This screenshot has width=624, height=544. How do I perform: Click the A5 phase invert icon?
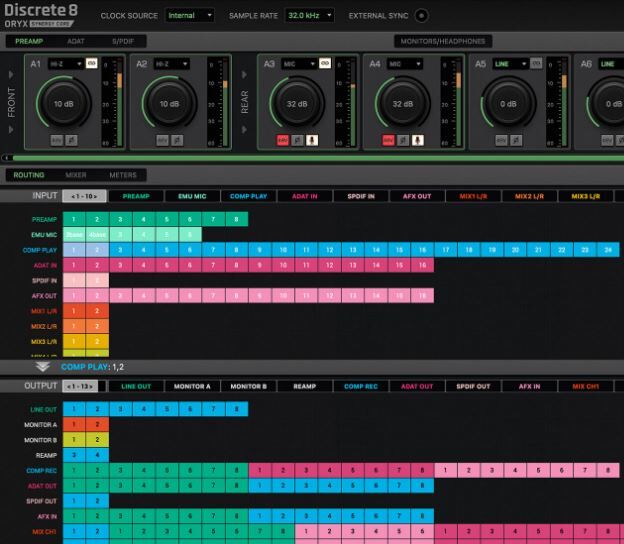518,141
